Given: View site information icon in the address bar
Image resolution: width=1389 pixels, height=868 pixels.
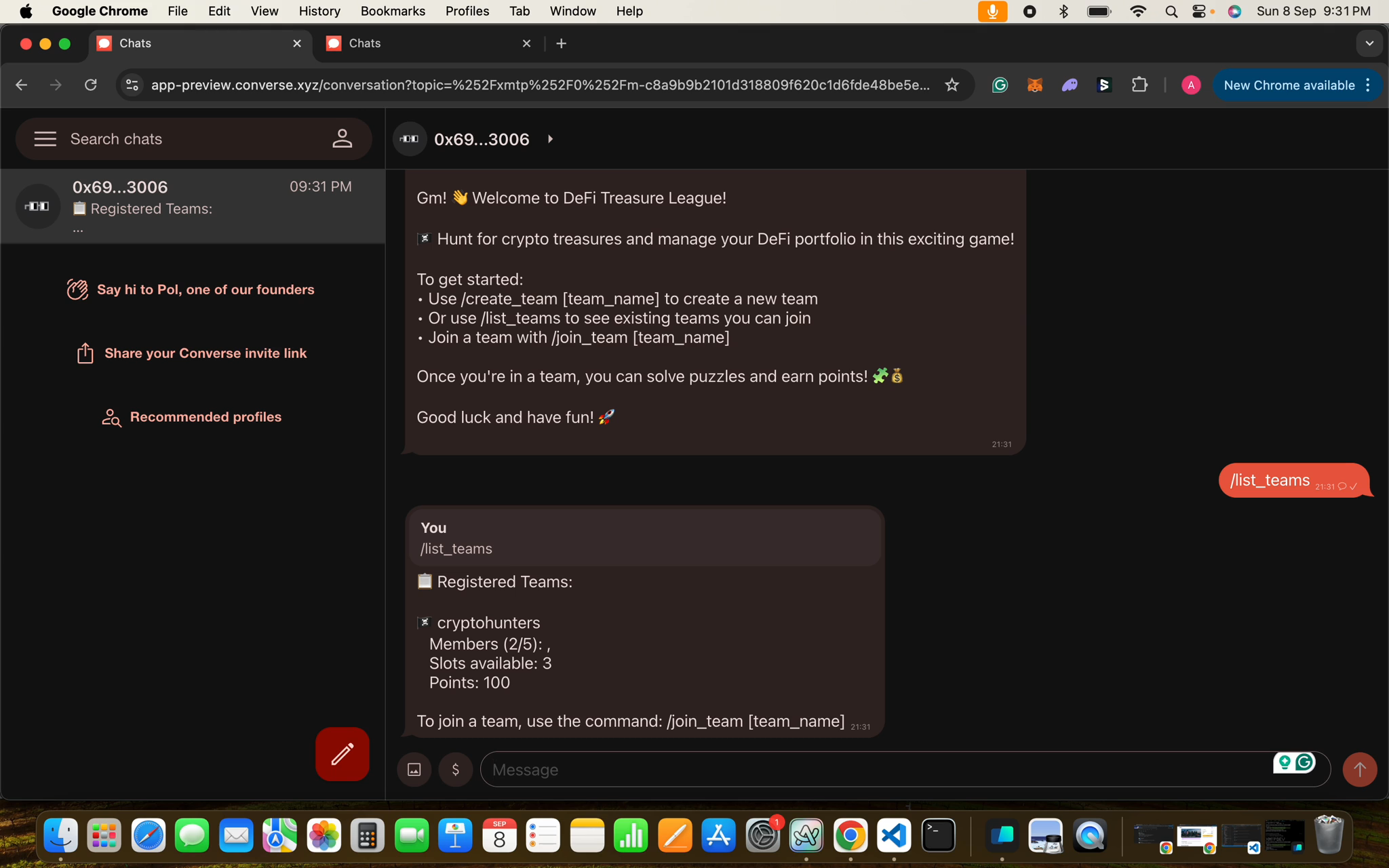Looking at the screenshot, I should click(x=132, y=85).
